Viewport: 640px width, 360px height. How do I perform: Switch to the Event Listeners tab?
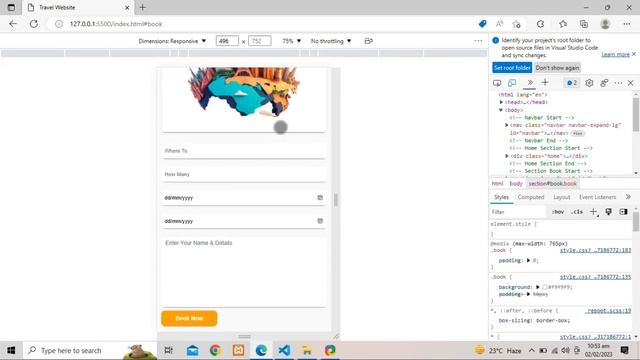(x=598, y=197)
